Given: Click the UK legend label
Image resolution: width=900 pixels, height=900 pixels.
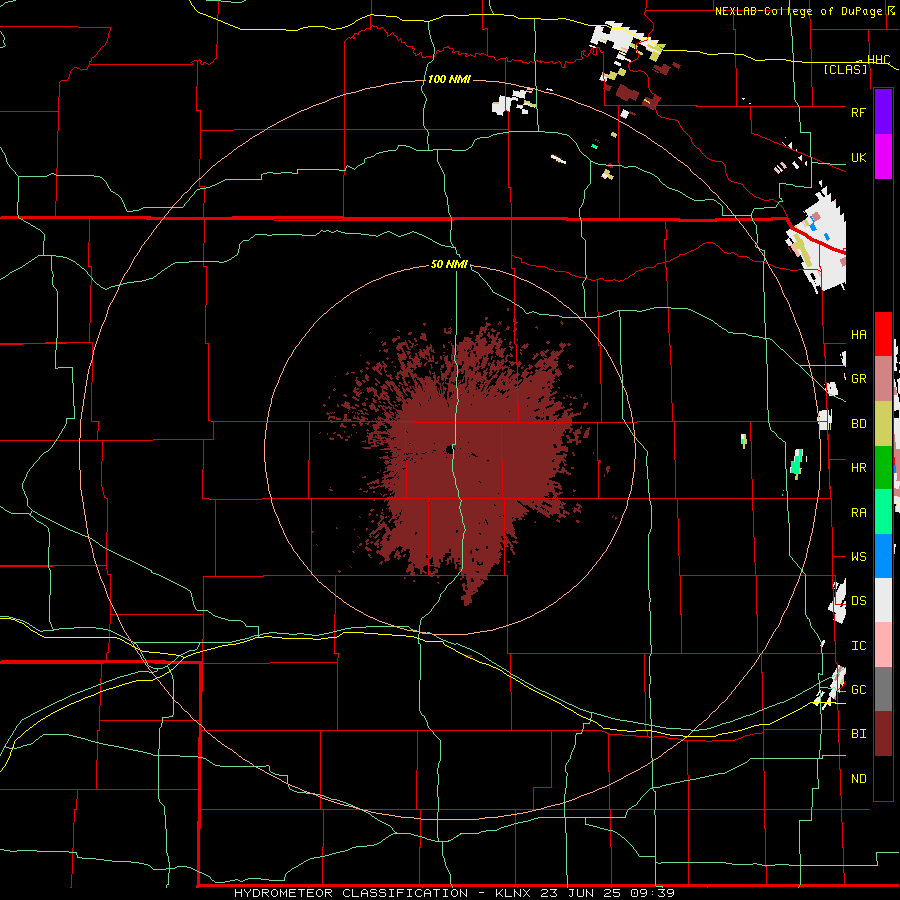Looking at the screenshot, I should coord(858,157).
